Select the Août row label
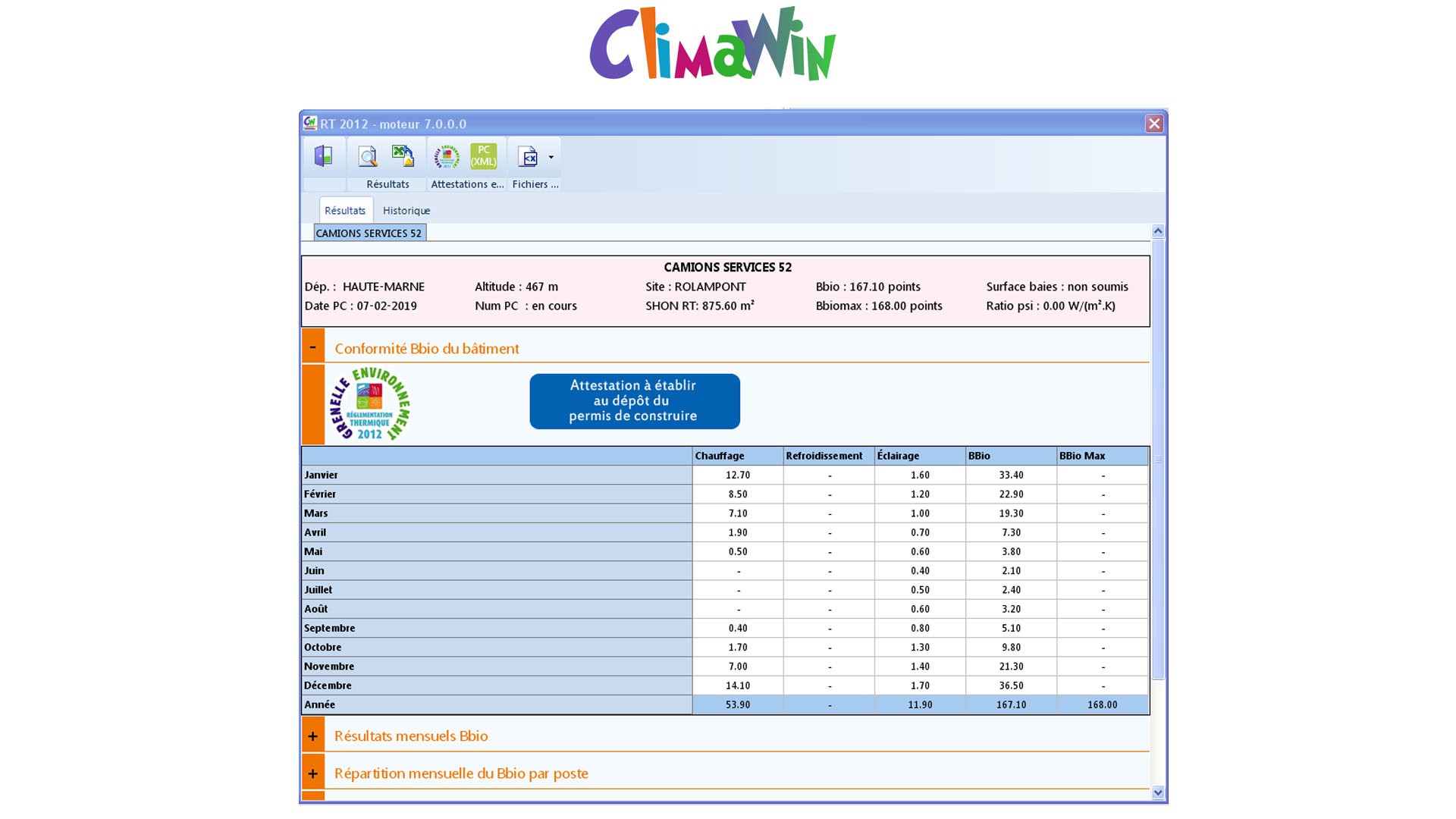 point(497,609)
